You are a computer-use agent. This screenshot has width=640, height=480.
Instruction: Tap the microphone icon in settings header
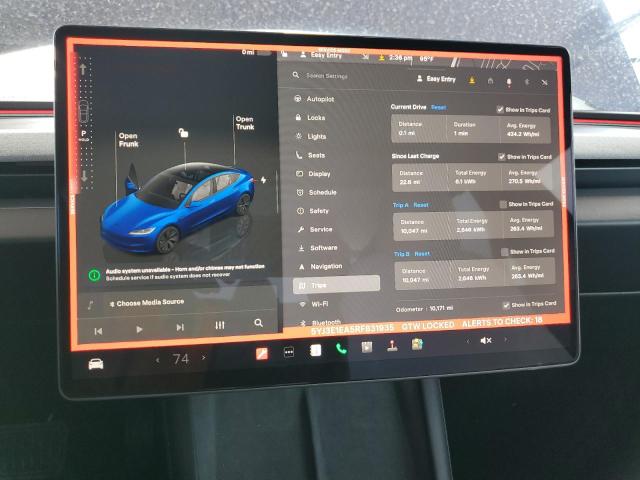pyautogui.click(x=509, y=82)
